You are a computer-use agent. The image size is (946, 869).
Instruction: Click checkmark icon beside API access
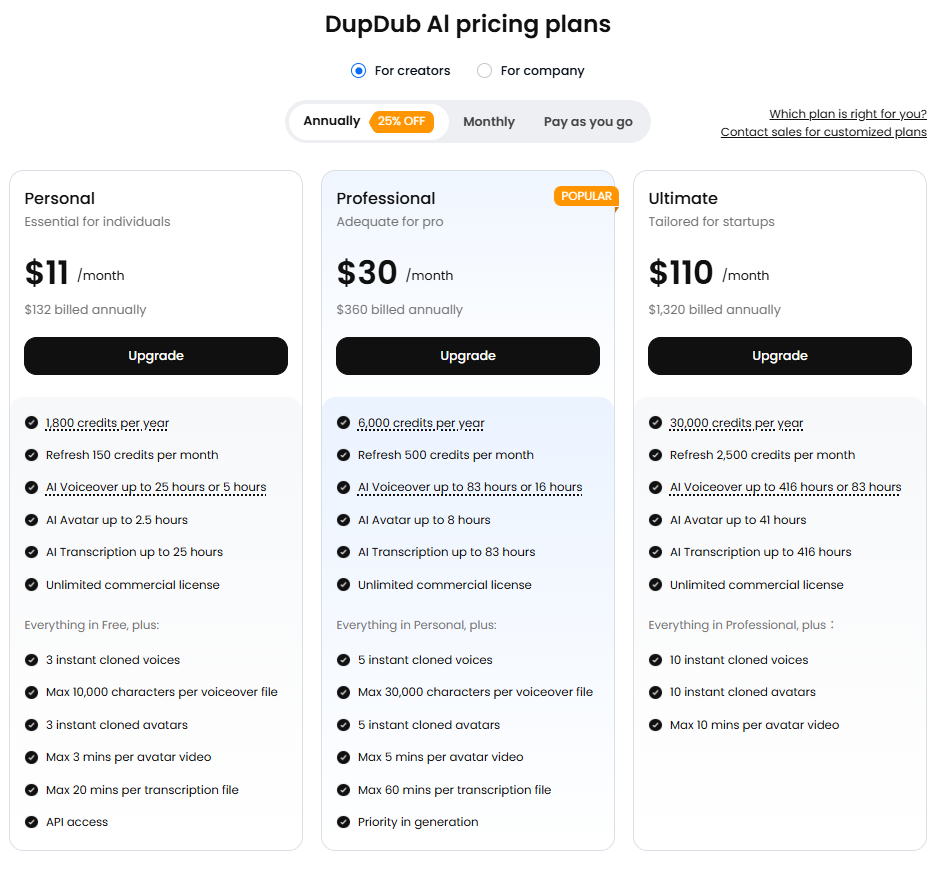point(31,822)
